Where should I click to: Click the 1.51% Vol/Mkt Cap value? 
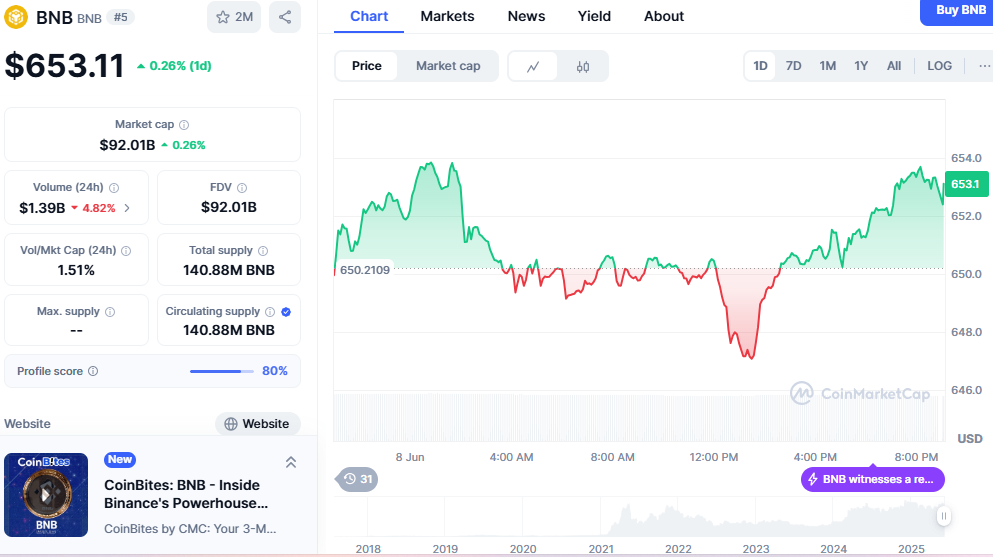(76, 270)
